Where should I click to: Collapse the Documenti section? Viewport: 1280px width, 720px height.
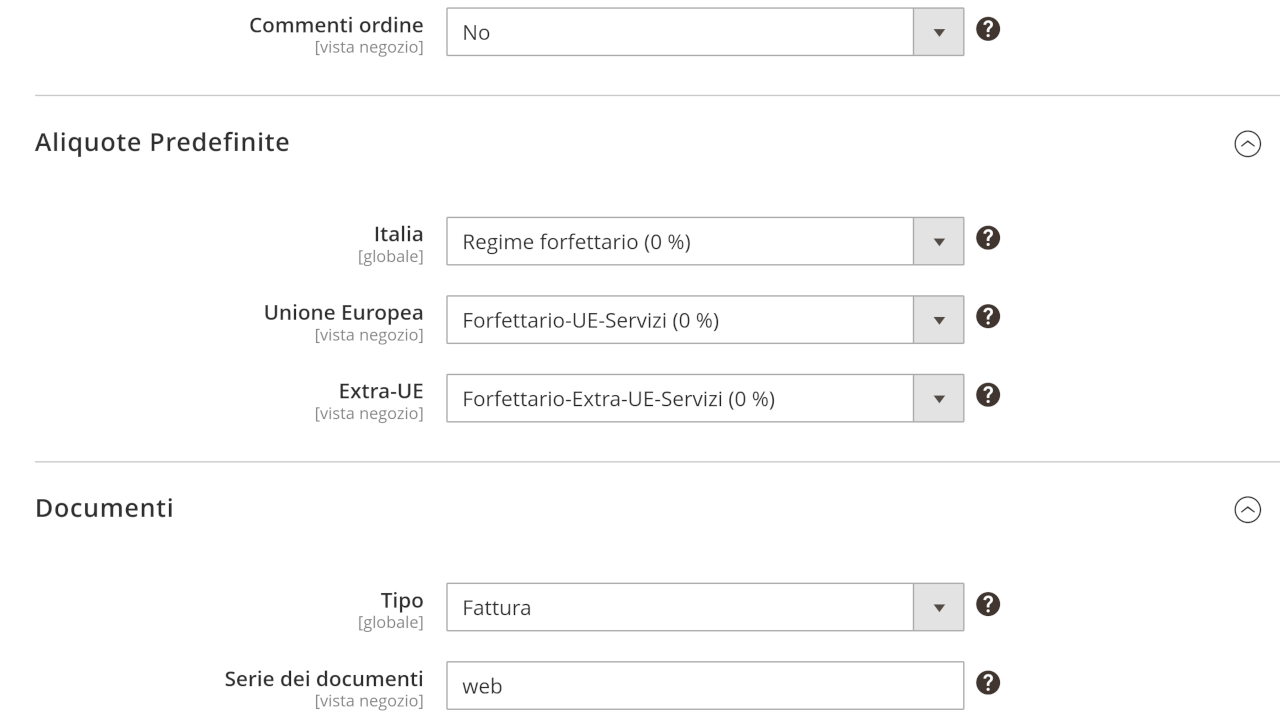click(x=1248, y=510)
